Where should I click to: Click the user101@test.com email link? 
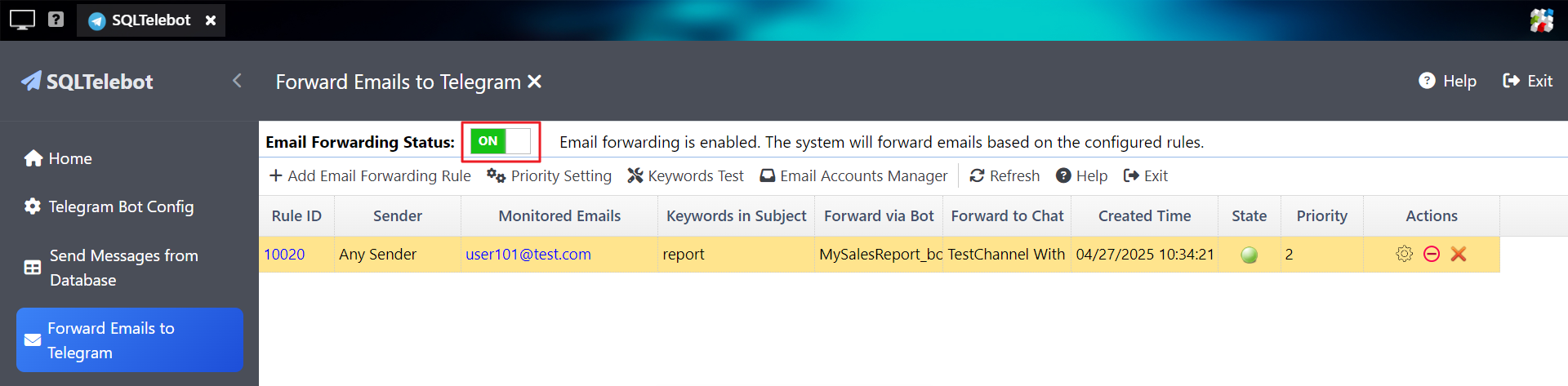coord(528,254)
